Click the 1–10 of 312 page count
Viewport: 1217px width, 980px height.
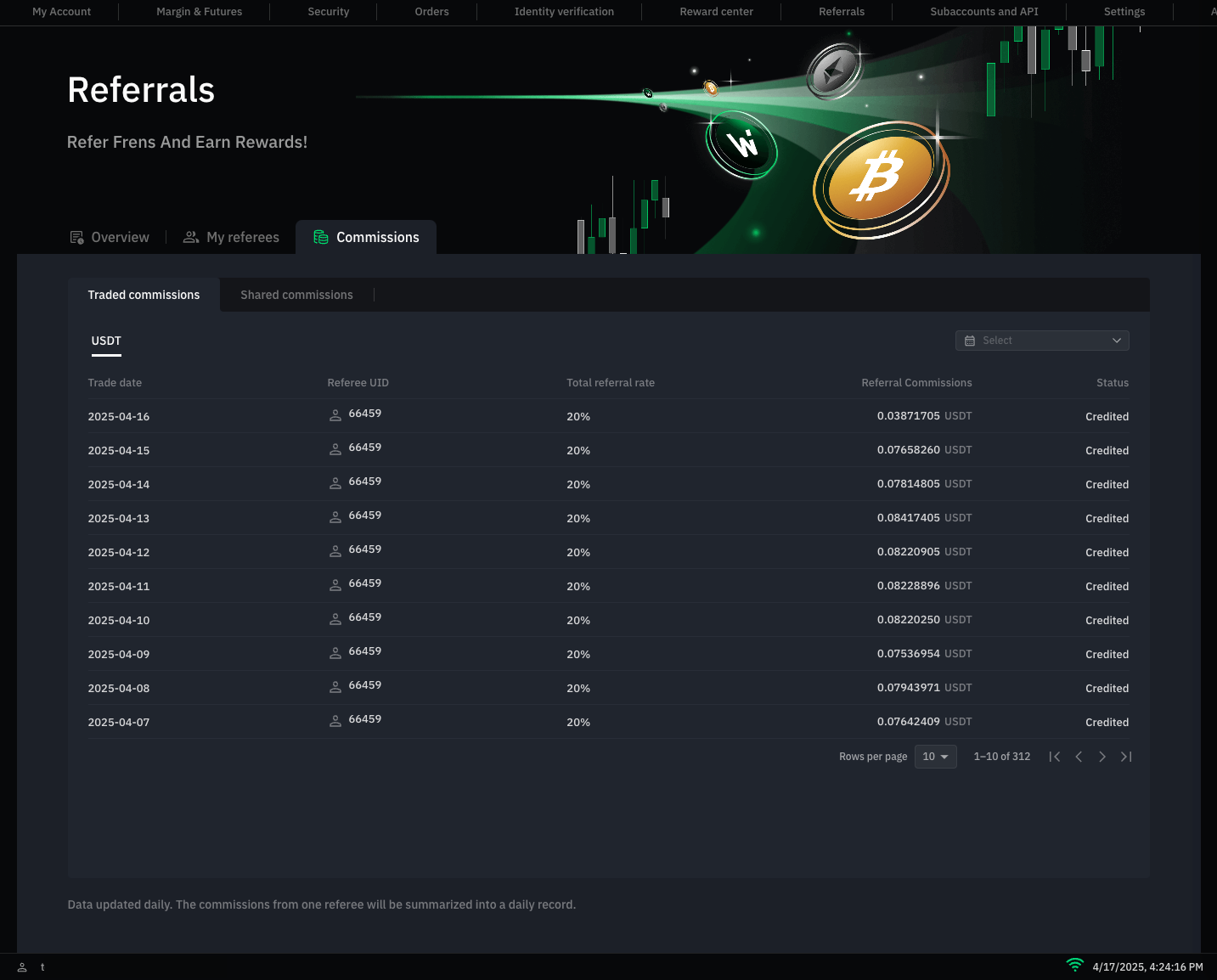pos(1002,757)
